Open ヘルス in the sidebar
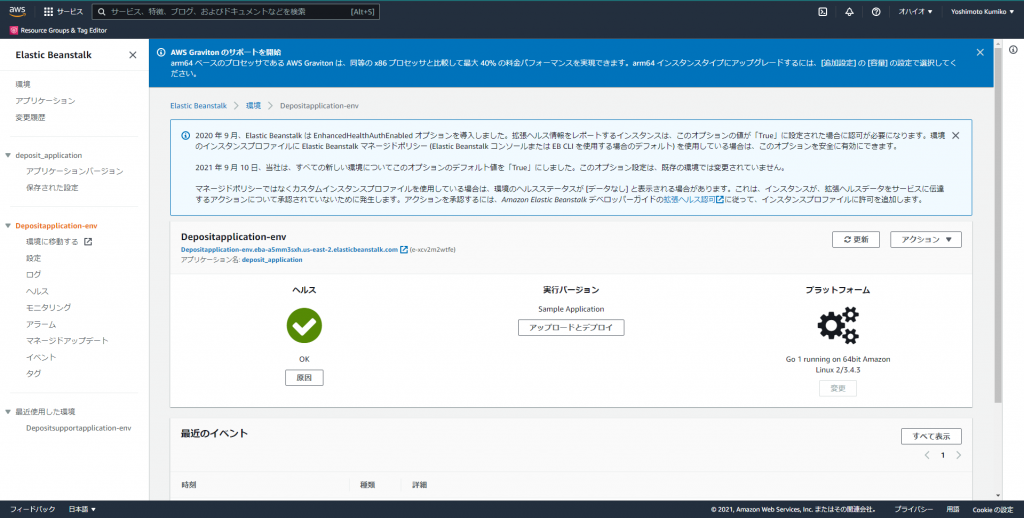 point(37,291)
